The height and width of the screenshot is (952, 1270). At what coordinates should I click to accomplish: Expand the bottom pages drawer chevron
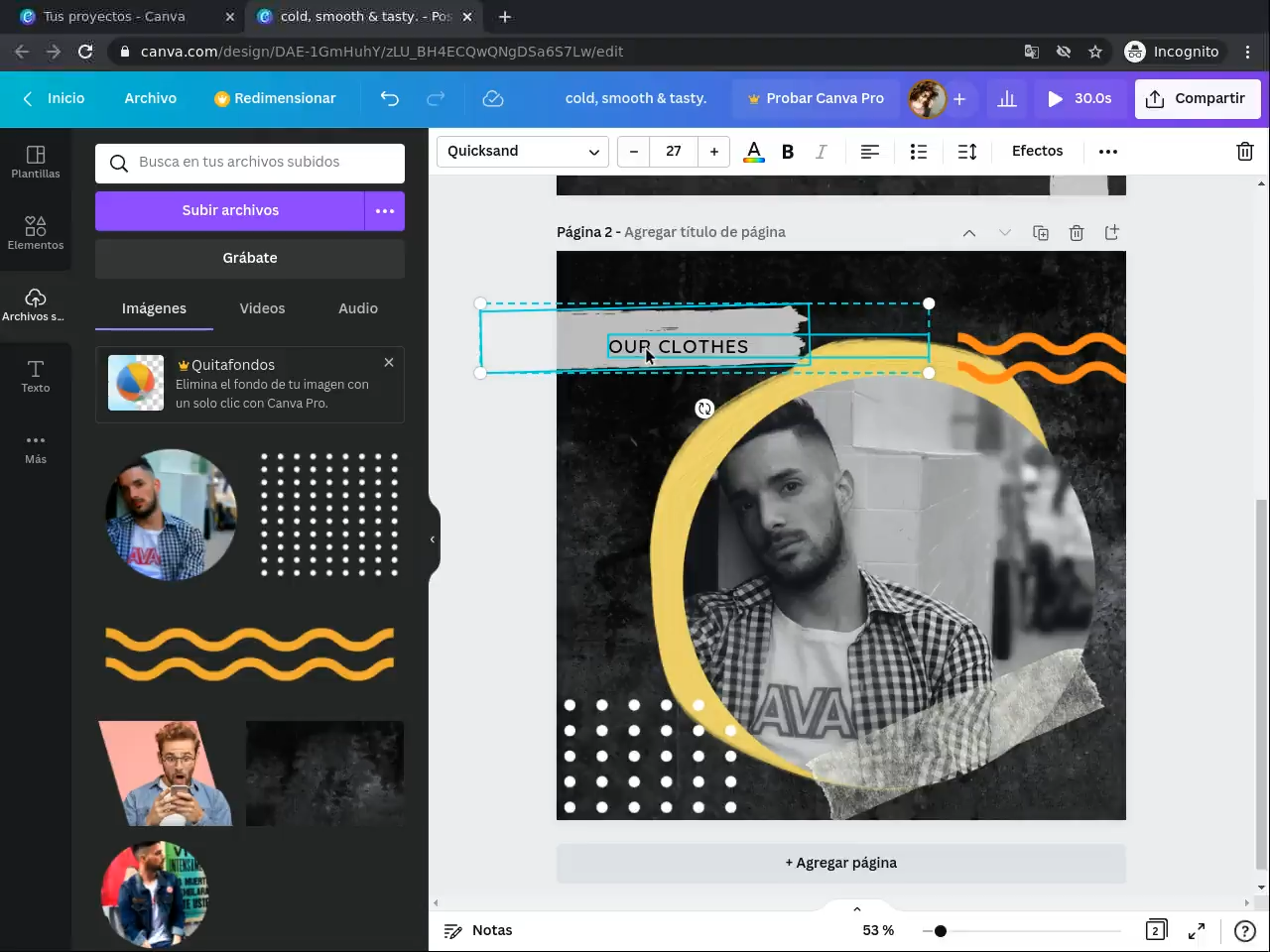click(857, 908)
